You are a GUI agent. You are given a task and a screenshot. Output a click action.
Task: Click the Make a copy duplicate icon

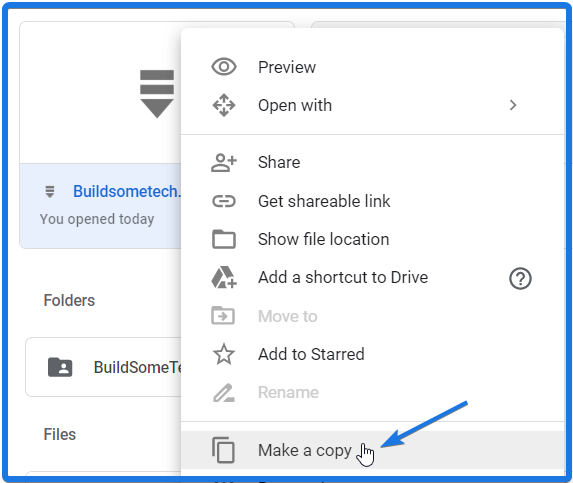pos(223,450)
